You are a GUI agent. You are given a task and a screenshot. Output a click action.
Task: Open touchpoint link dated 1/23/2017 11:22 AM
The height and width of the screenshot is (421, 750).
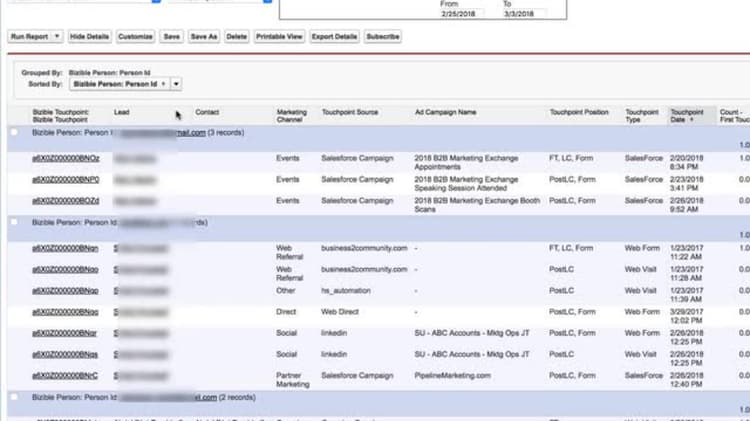(x=65, y=248)
